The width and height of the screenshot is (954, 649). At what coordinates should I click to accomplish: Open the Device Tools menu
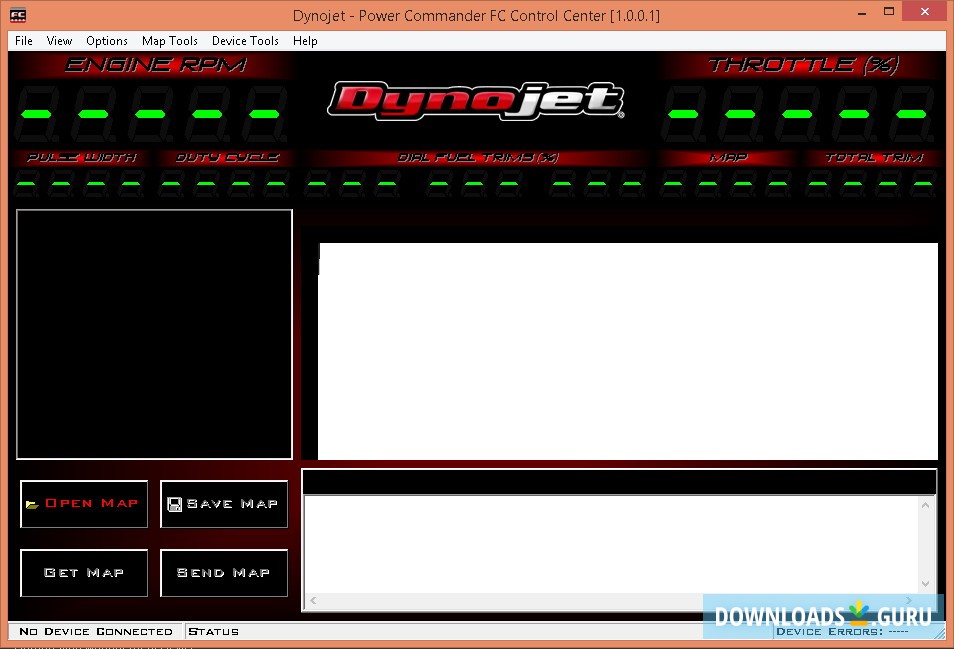(x=245, y=41)
